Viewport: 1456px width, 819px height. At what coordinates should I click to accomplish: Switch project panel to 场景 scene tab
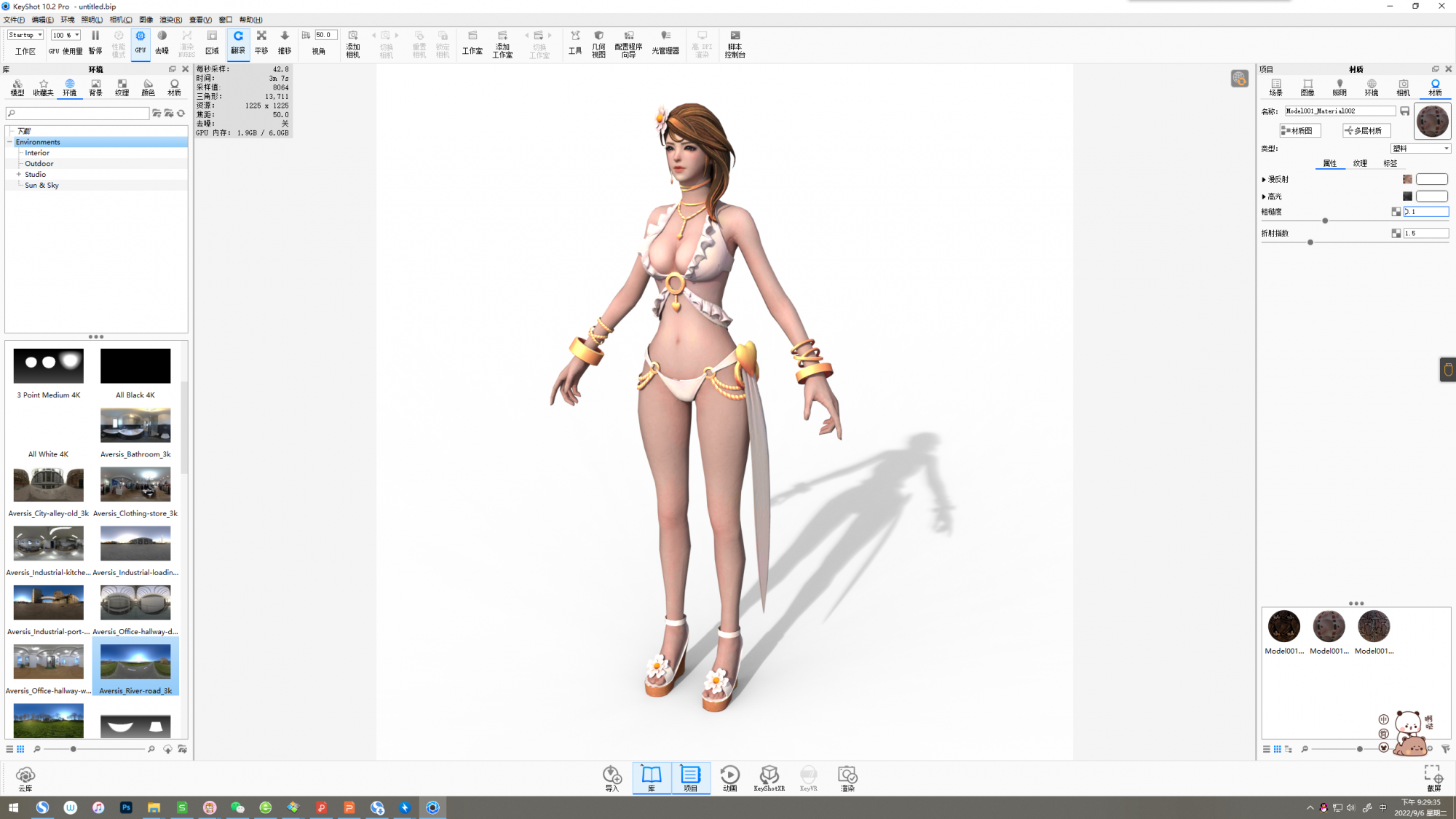(x=1275, y=87)
